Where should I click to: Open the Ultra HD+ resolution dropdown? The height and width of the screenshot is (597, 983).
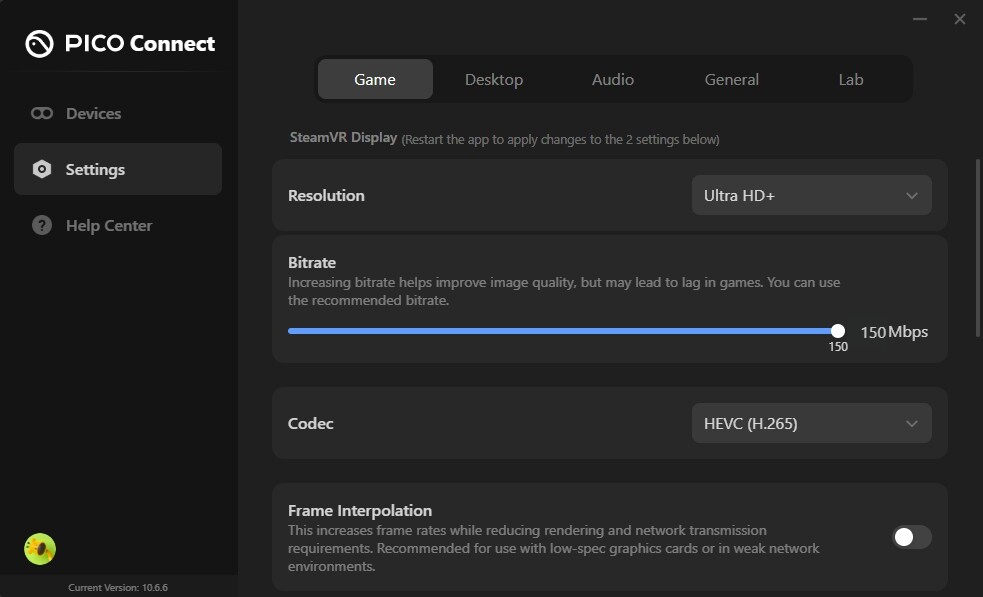pos(811,195)
